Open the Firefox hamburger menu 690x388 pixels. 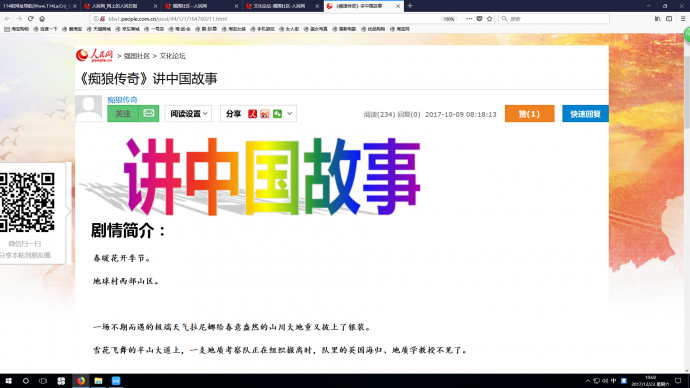pos(683,18)
